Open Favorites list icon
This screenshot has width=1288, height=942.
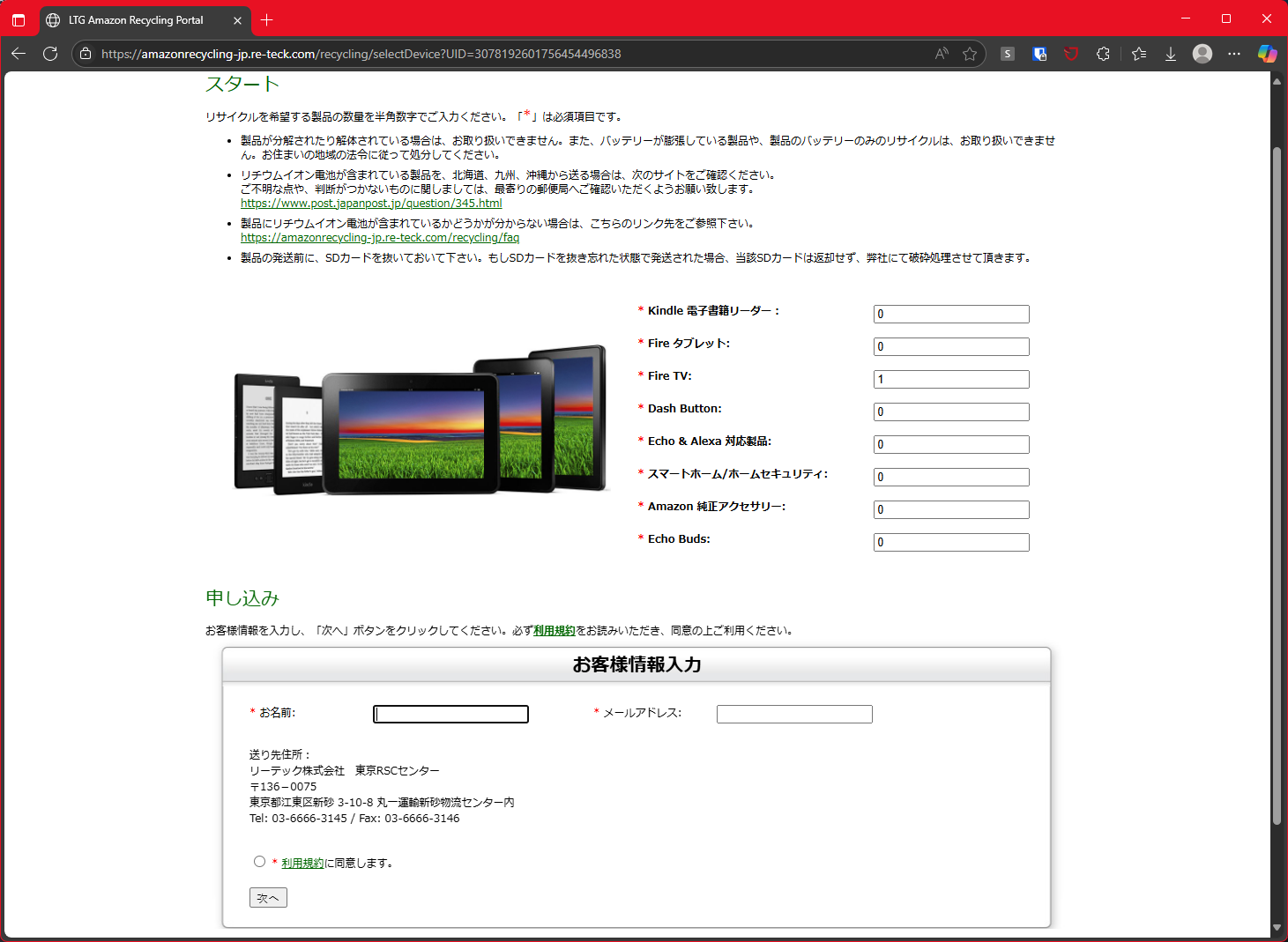(x=1139, y=54)
